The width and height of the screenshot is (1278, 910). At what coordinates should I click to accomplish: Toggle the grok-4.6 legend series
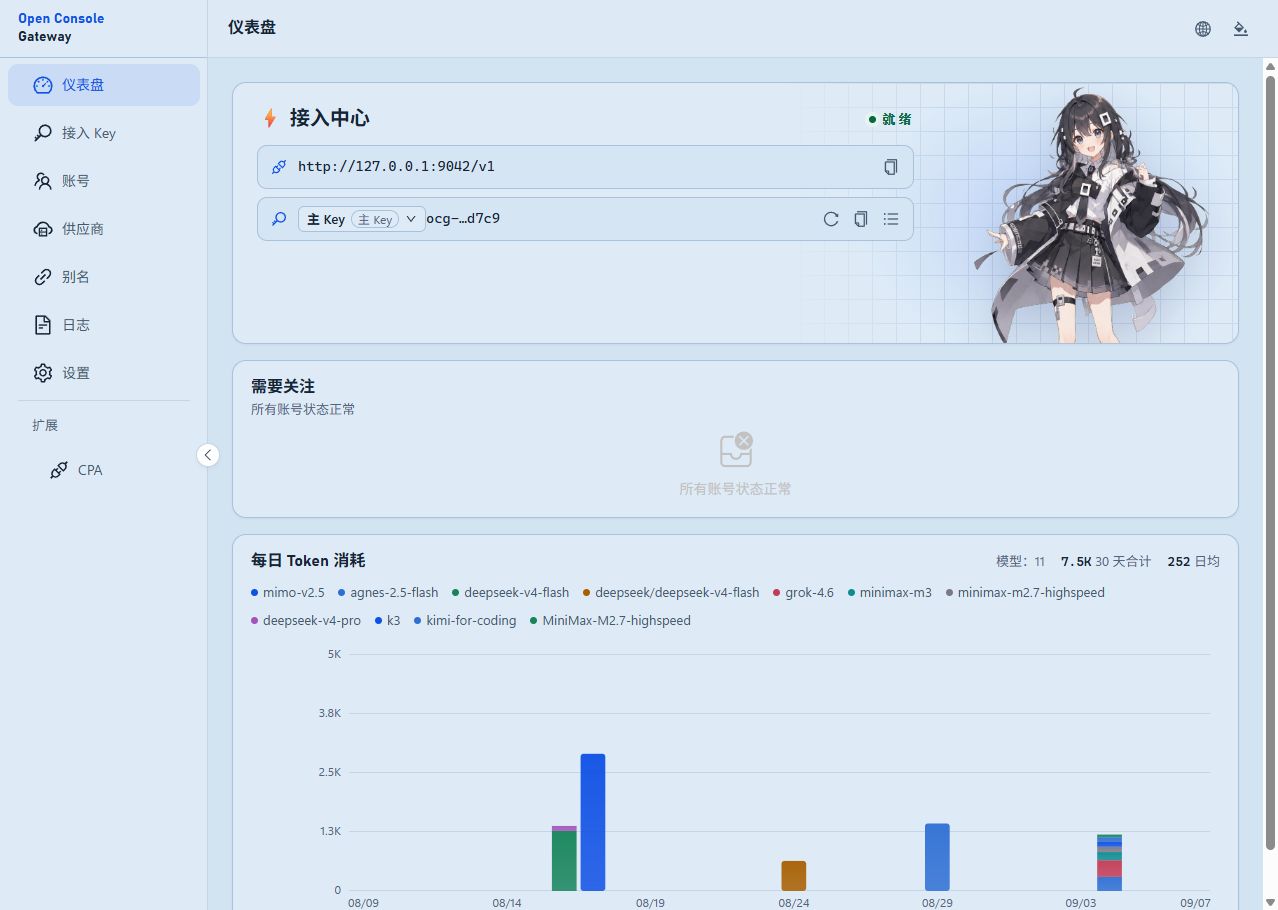tap(803, 593)
